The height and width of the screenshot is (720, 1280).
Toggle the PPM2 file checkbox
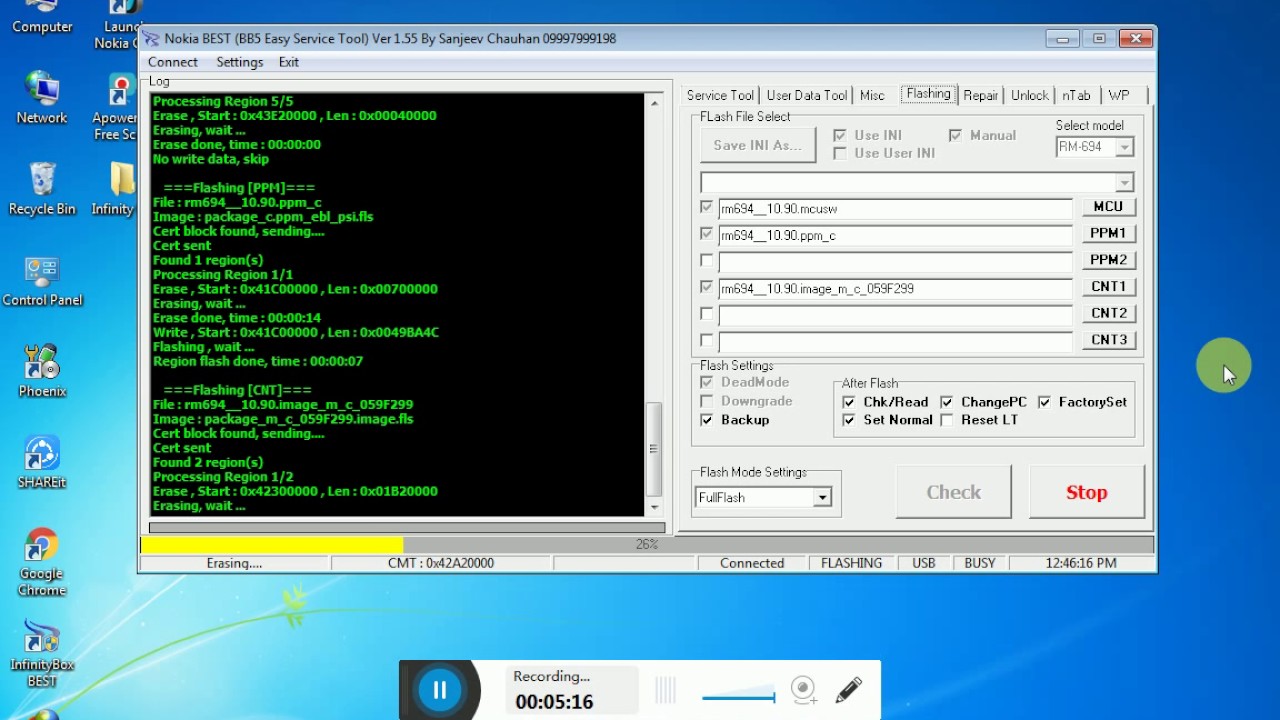pyautogui.click(x=707, y=261)
